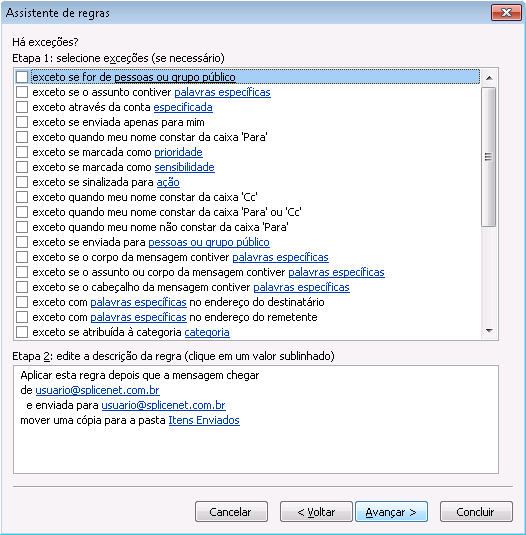Click the Cancelar button
The height and width of the screenshot is (535, 526).
[x=231, y=511]
